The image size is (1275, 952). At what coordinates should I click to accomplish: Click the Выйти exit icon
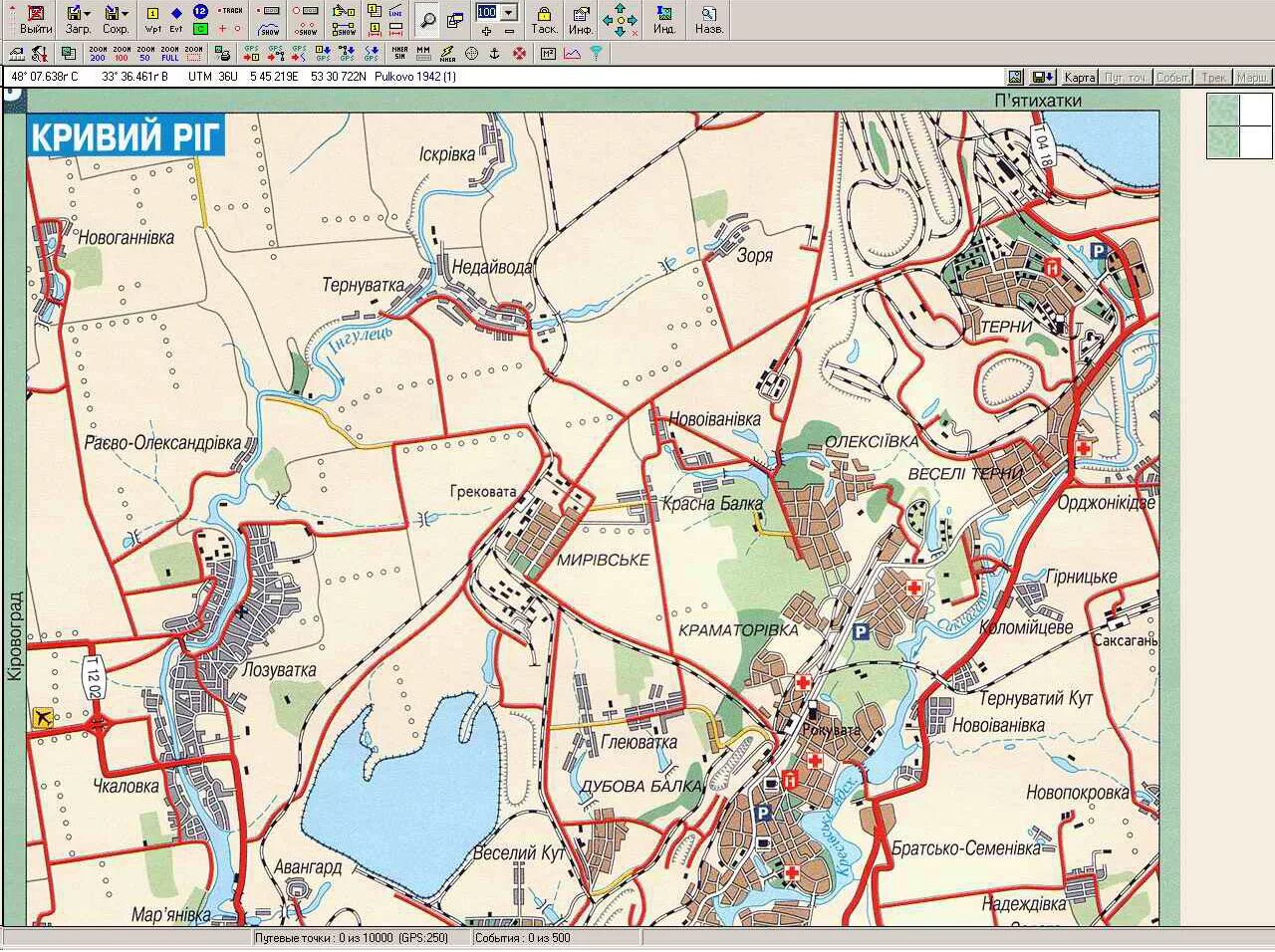tap(36, 20)
